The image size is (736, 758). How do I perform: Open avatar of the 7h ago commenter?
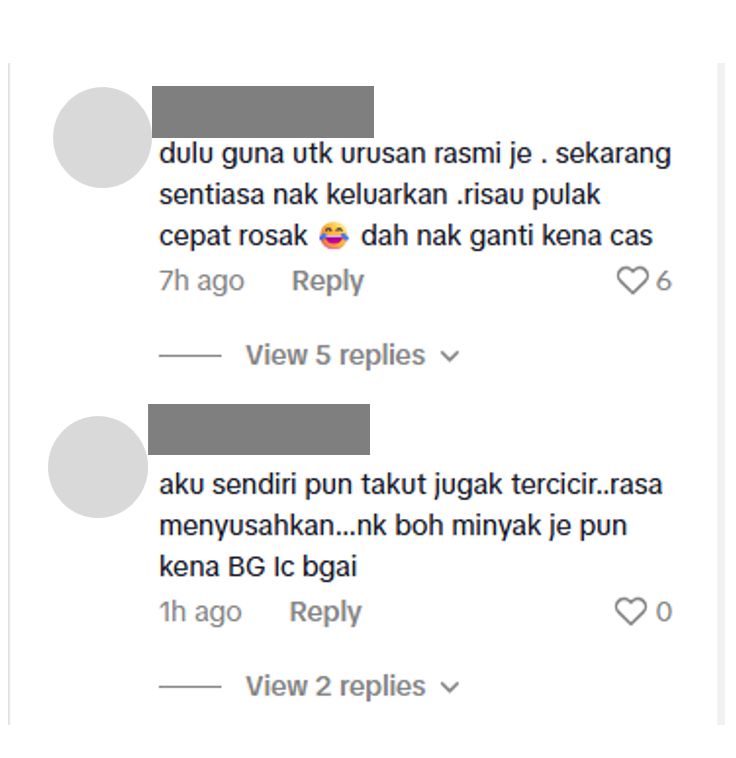pos(102,137)
